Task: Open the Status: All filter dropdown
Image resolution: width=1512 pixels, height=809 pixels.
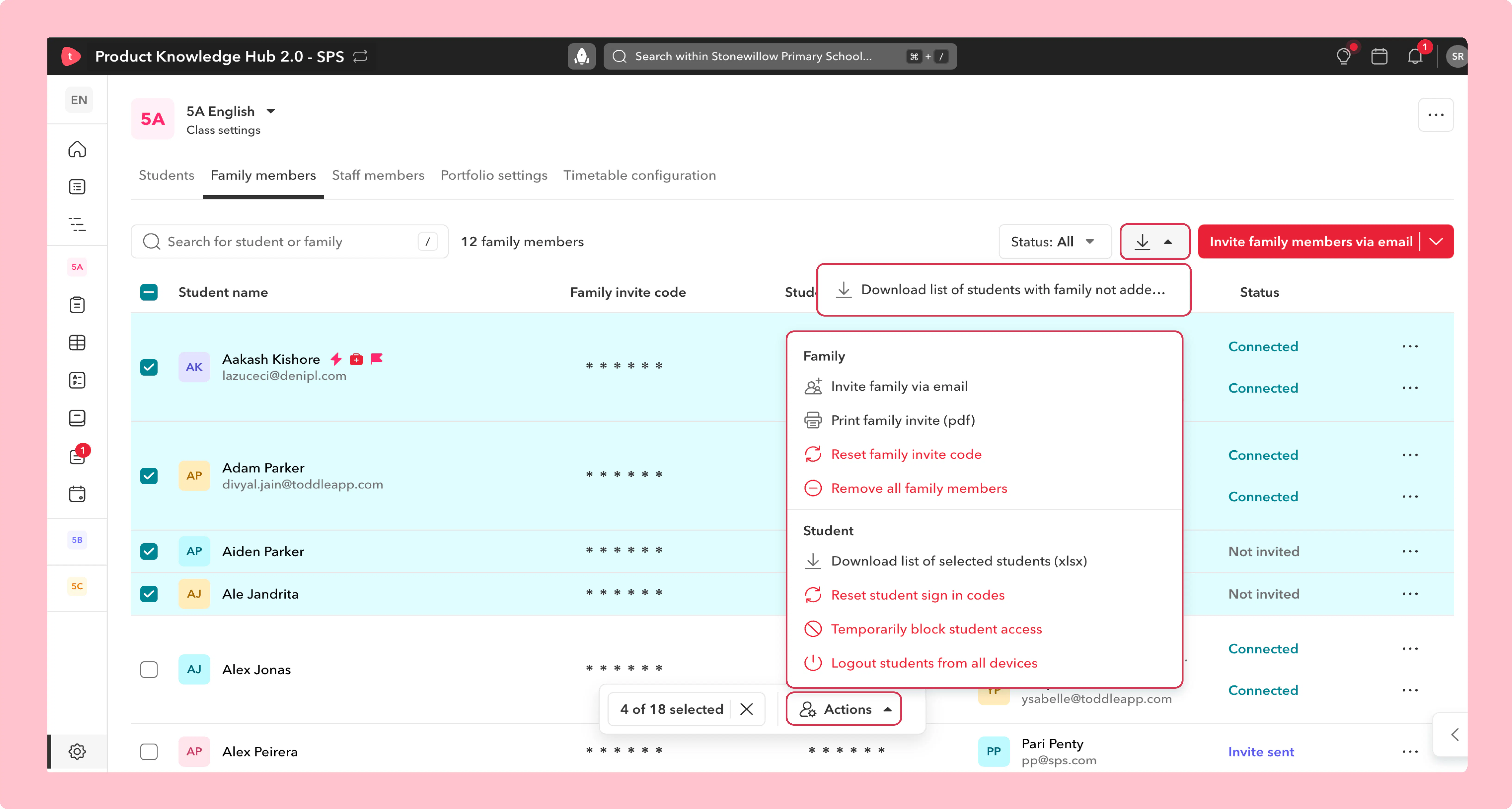Action: pyautogui.click(x=1054, y=241)
